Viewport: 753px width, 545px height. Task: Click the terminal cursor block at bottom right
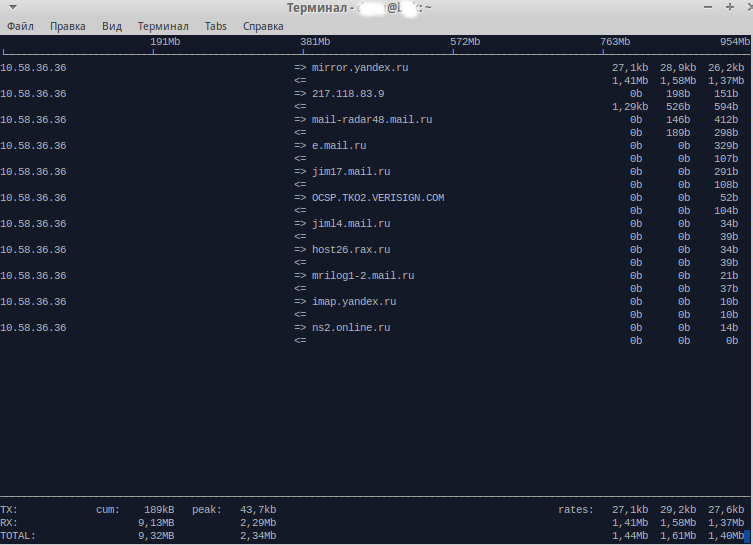coord(749,536)
